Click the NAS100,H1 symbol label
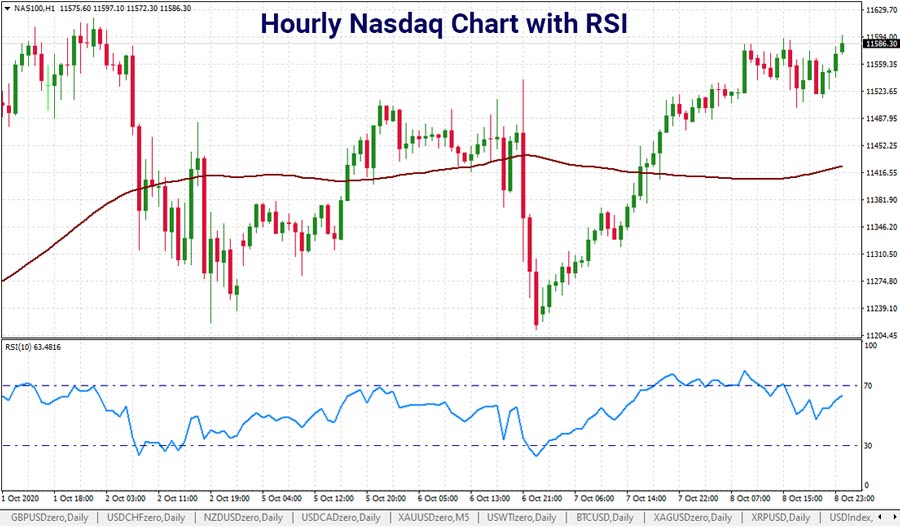This screenshot has width=900, height=527. pyautogui.click(x=33, y=9)
